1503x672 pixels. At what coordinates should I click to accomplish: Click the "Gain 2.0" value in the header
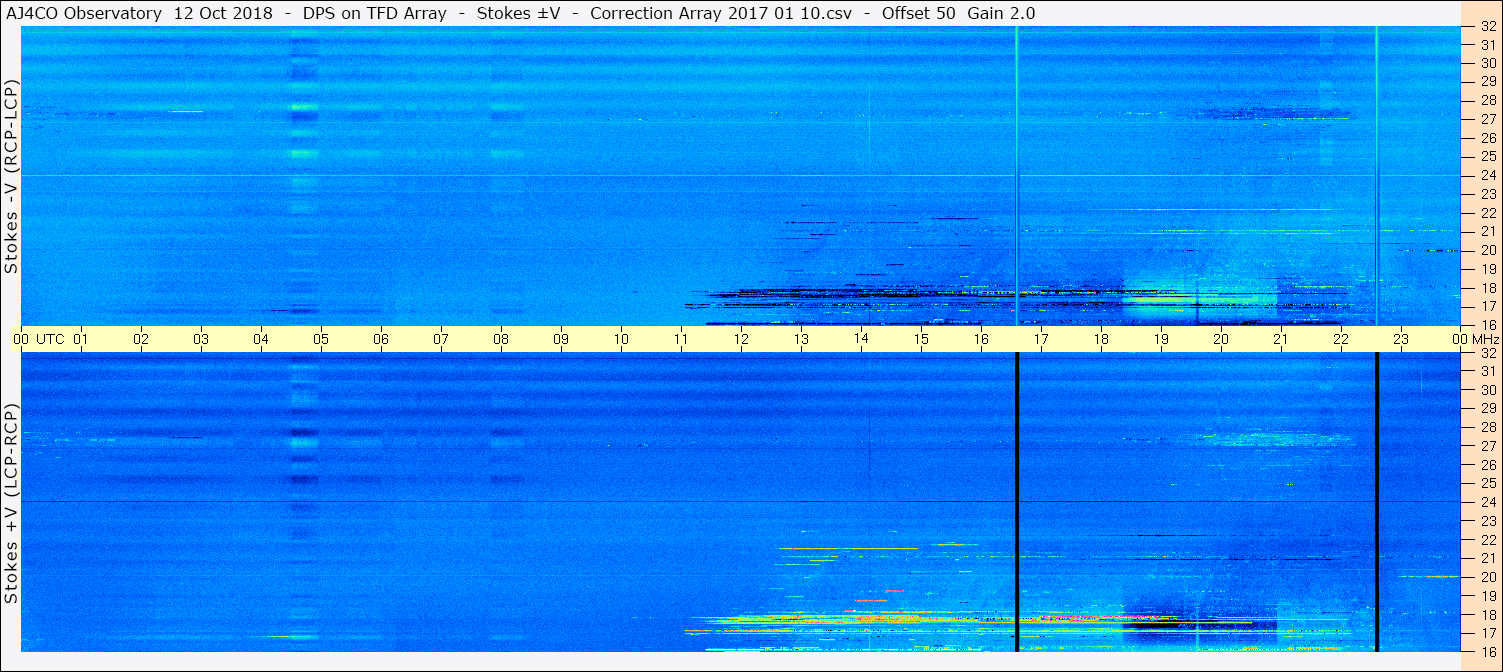pos(1002,13)
